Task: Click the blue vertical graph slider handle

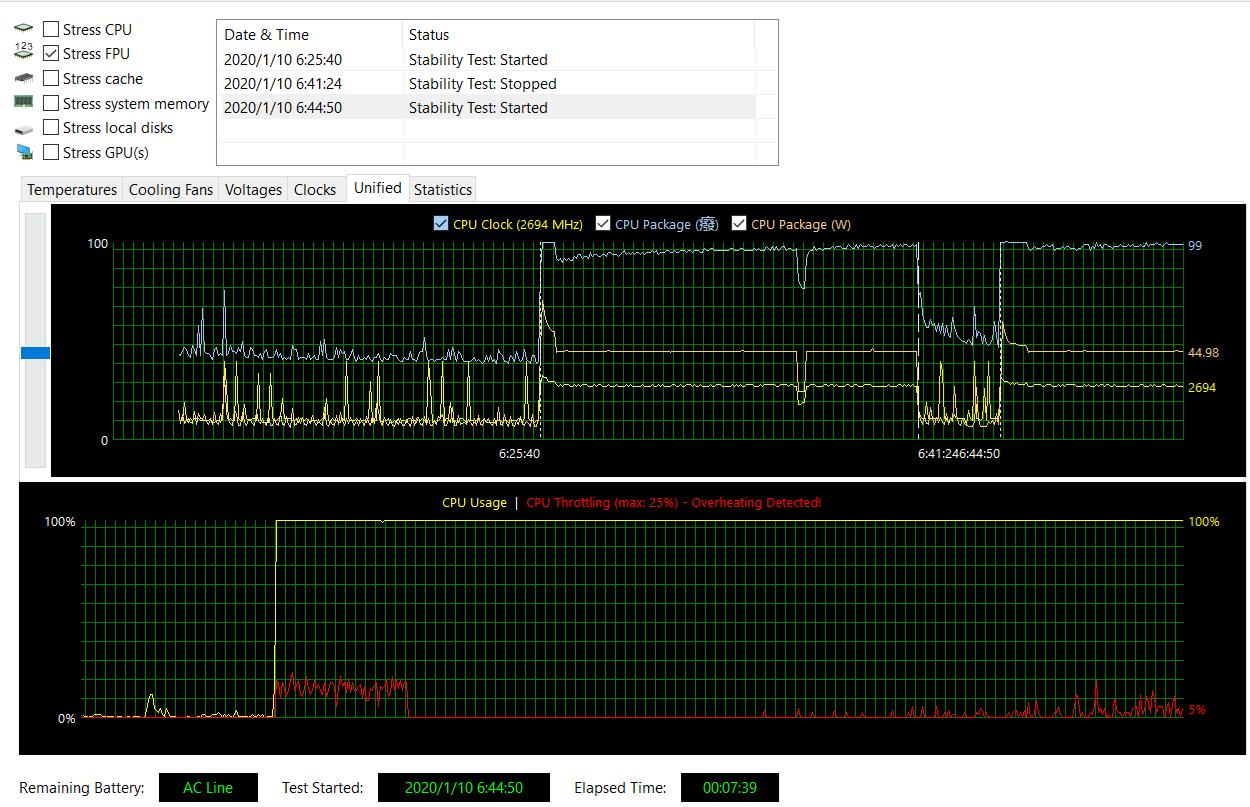Action: (x=35, y=352)
